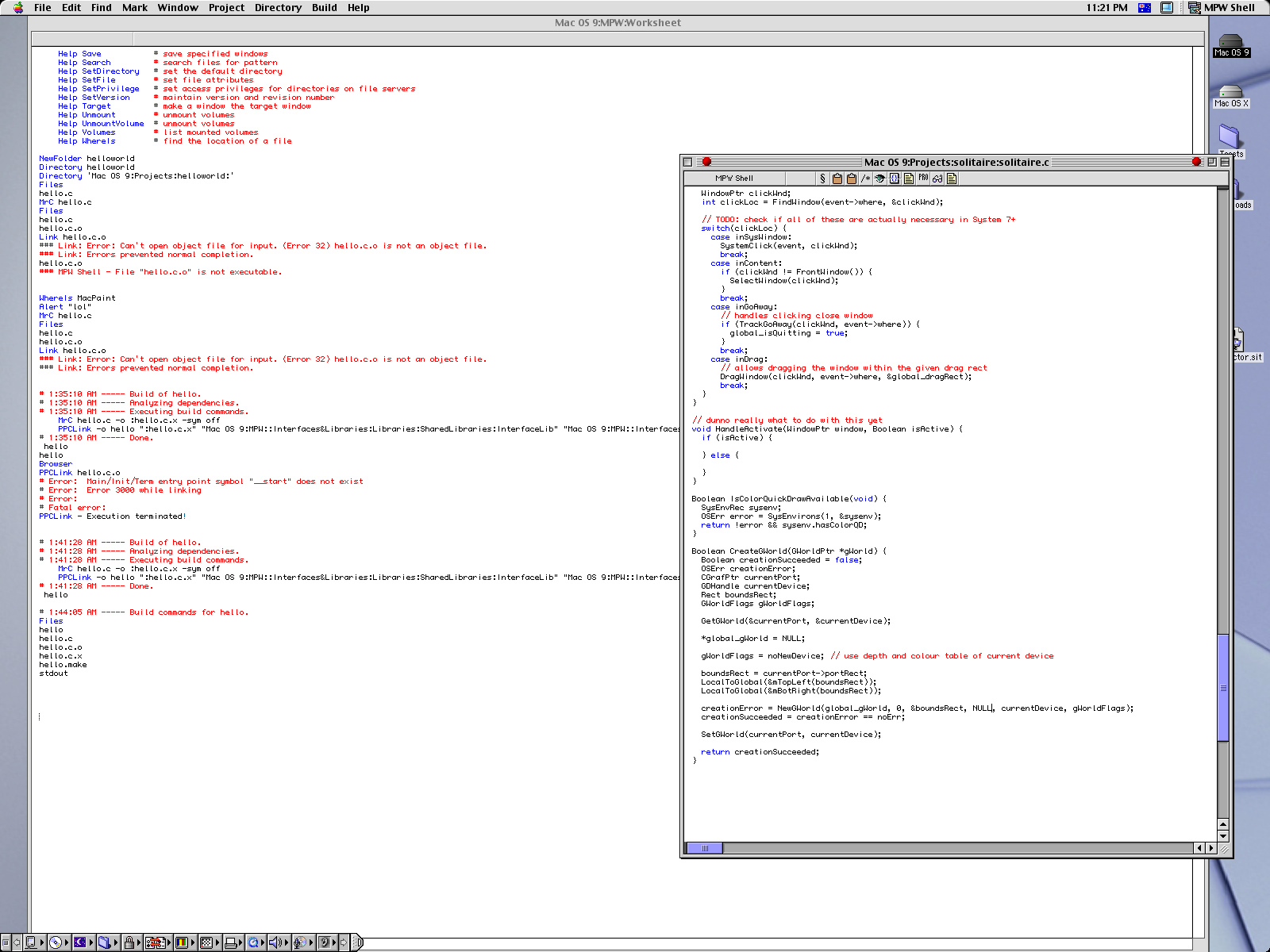Screen dimensions: 1270x952
Task: Click scroll down arrow in solitaire.c window
Action: pos(1223,836)
